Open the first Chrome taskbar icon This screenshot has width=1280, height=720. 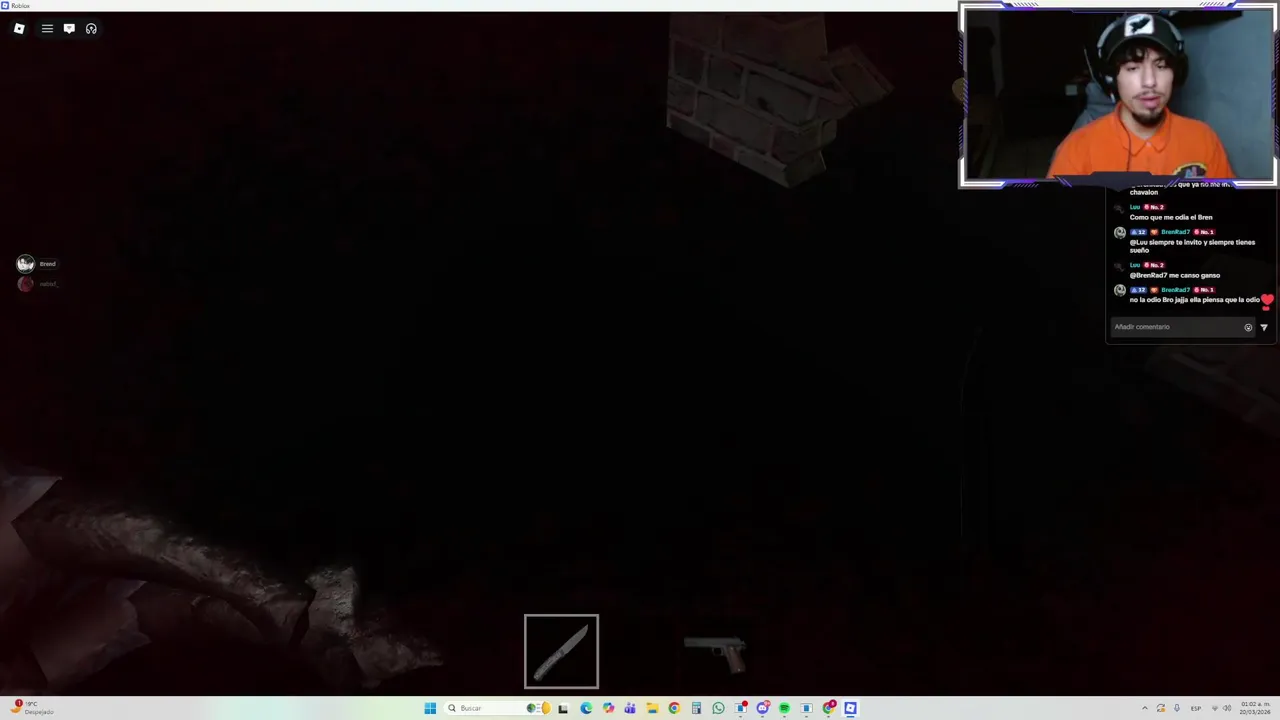coord(674,708)
